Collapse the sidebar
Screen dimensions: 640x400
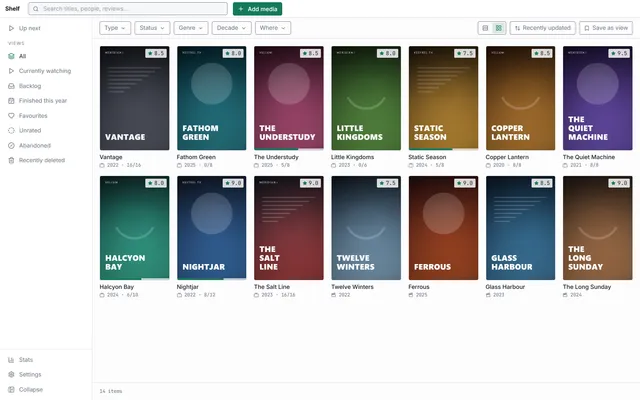pyautogui.click(x=46, y=389)
